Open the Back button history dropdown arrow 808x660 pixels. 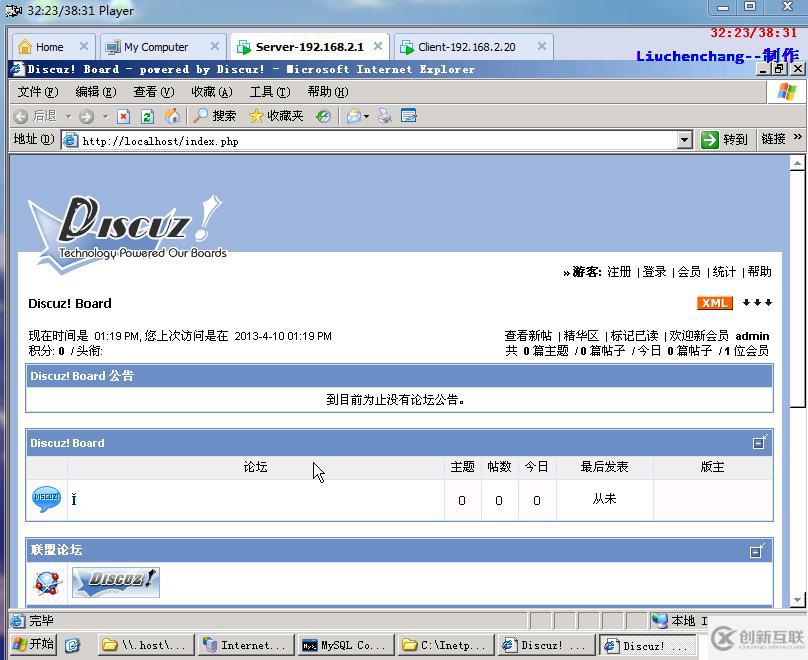69,116
